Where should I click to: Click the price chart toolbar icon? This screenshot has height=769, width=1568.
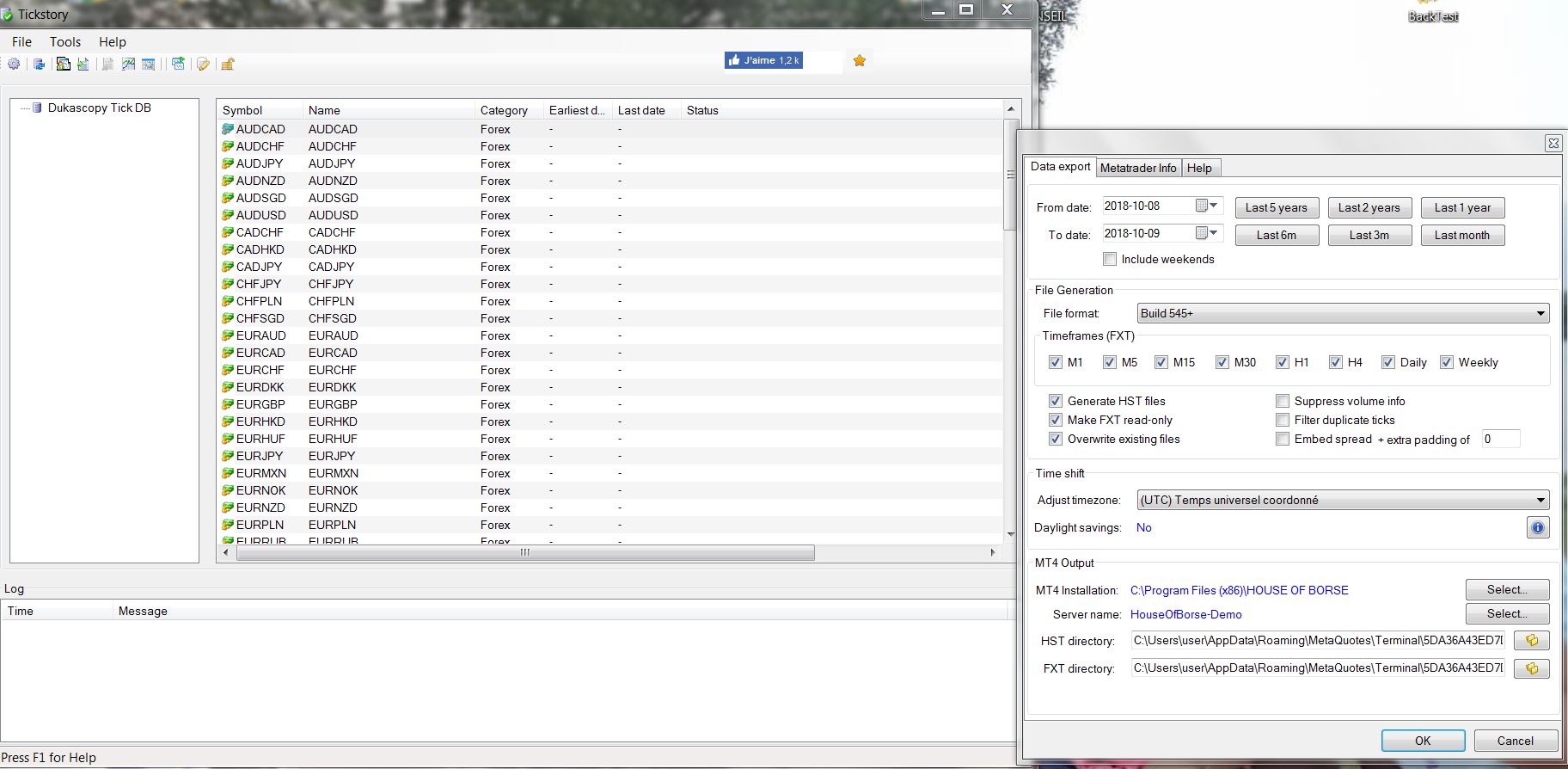pos(128,65)
